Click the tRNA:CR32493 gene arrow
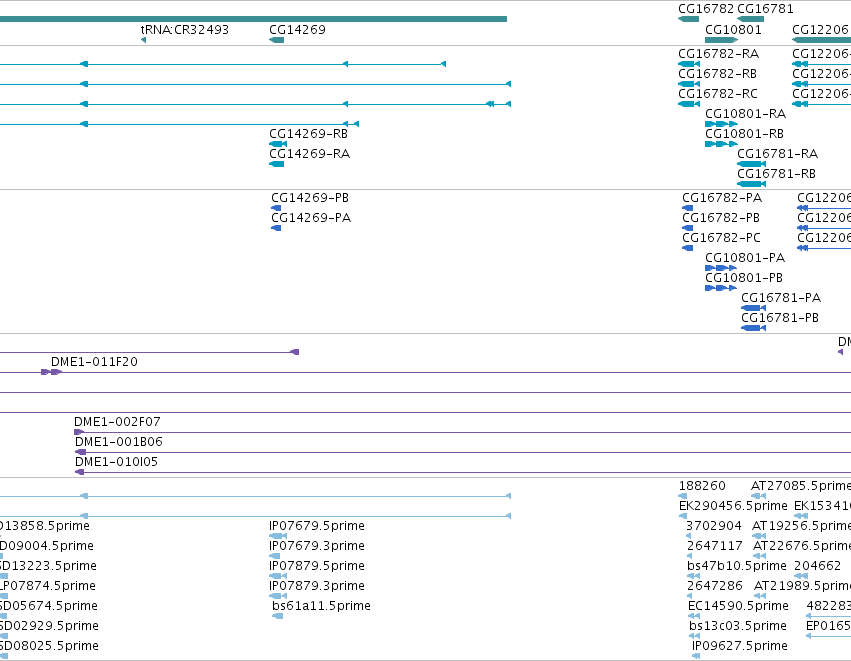851x661 pixels. pyautogui.click(x=143, y=40)
